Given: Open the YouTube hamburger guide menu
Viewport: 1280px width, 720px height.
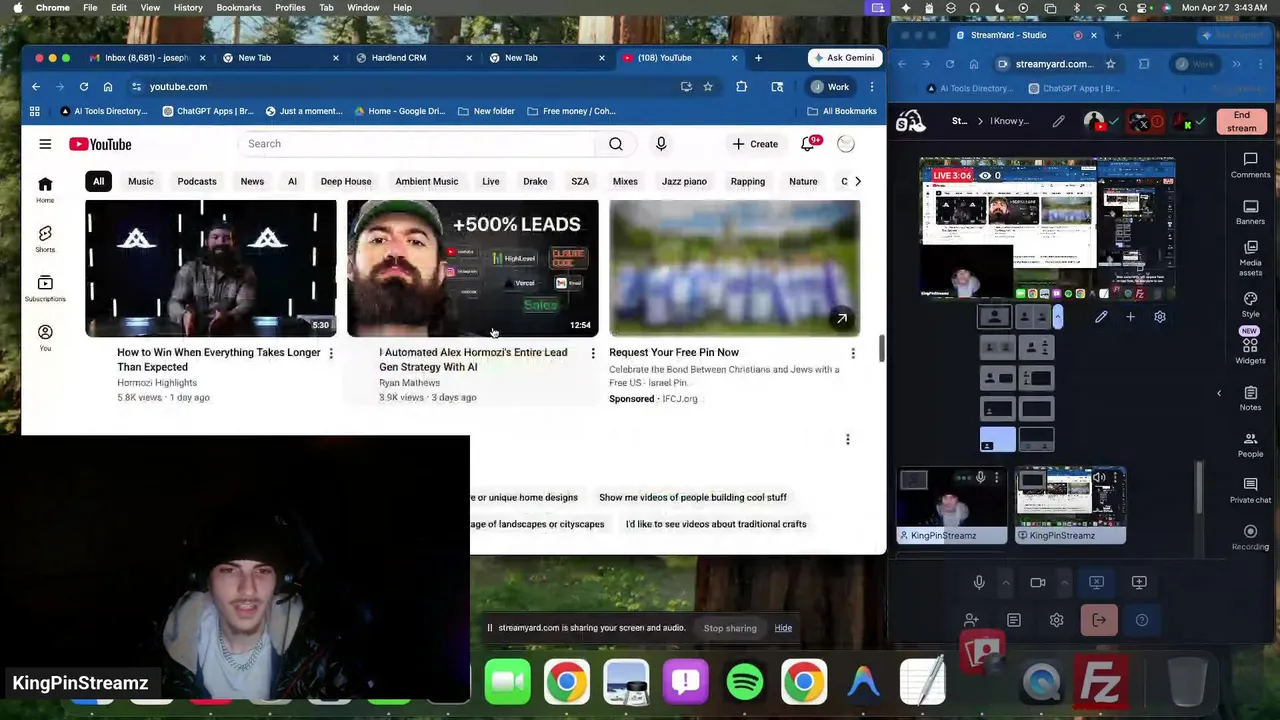Looking at the screenshot, I should [x=45, y=144].
